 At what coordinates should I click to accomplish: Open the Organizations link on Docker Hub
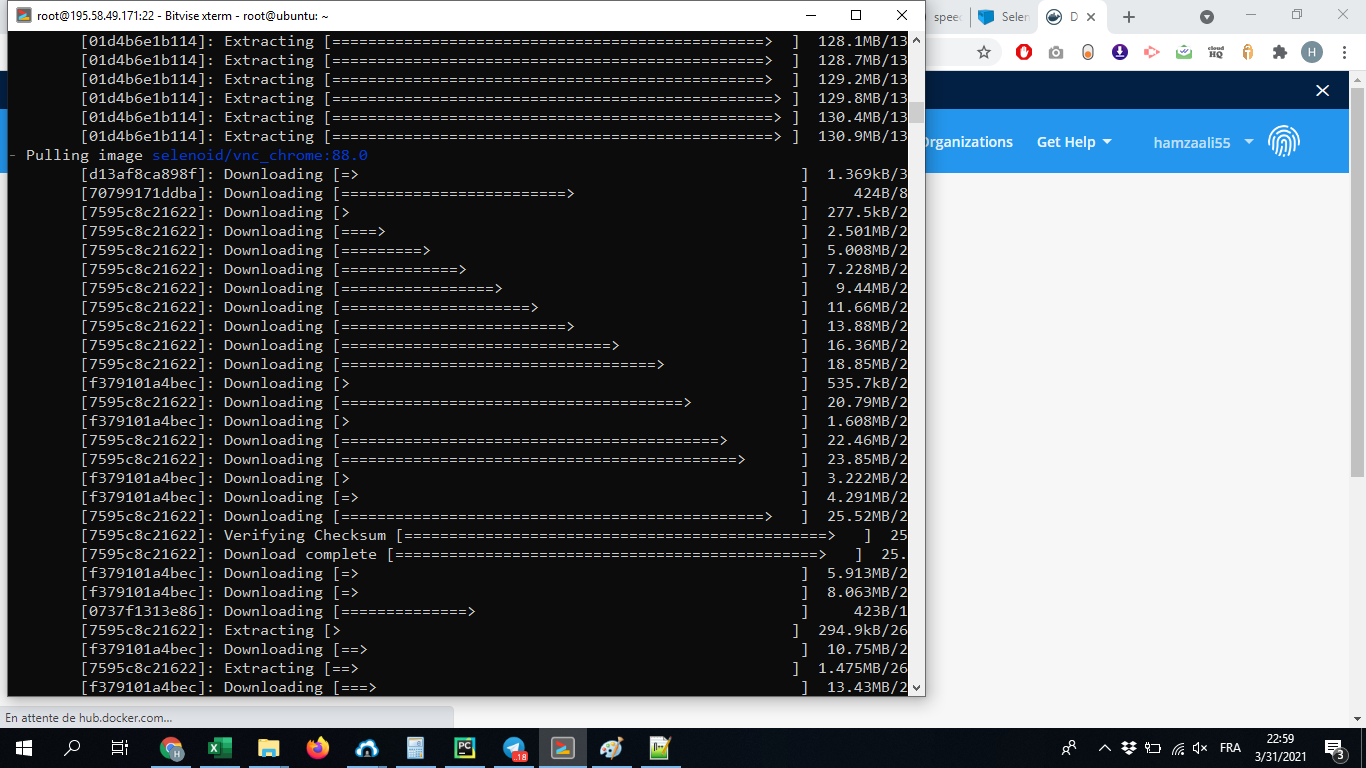968,142
